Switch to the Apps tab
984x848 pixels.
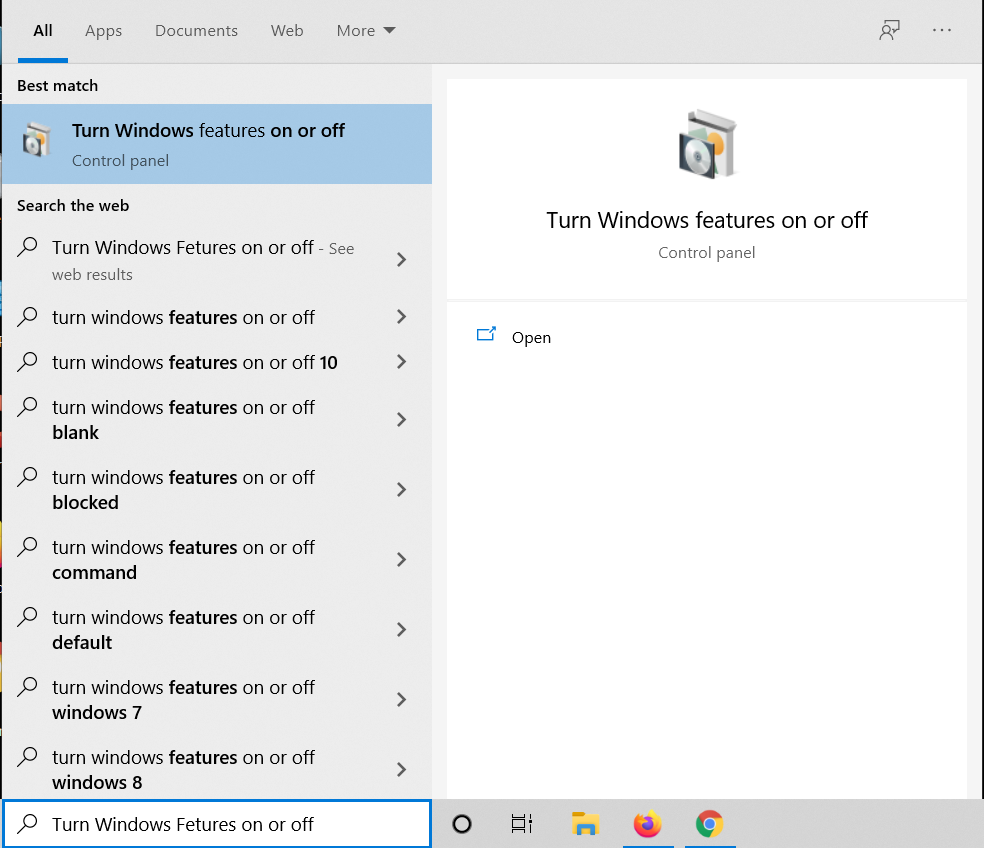103,31
